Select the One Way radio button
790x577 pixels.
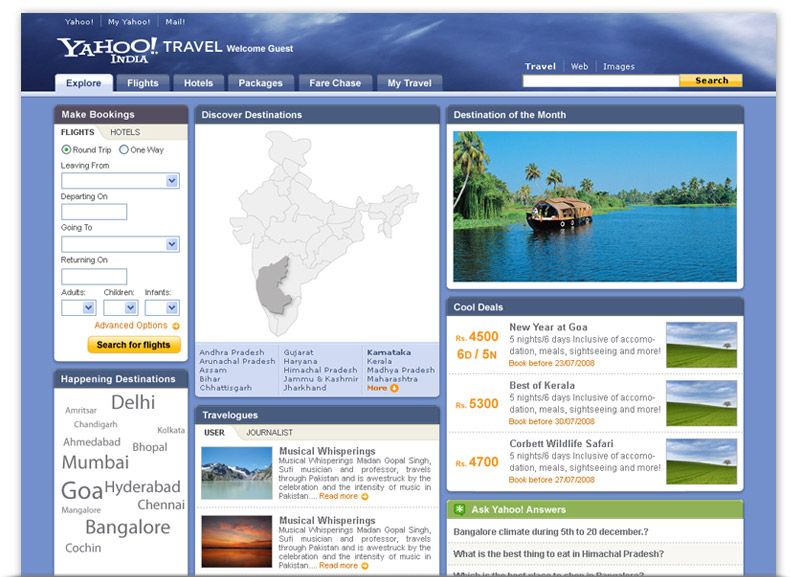[x=124, y=150]
